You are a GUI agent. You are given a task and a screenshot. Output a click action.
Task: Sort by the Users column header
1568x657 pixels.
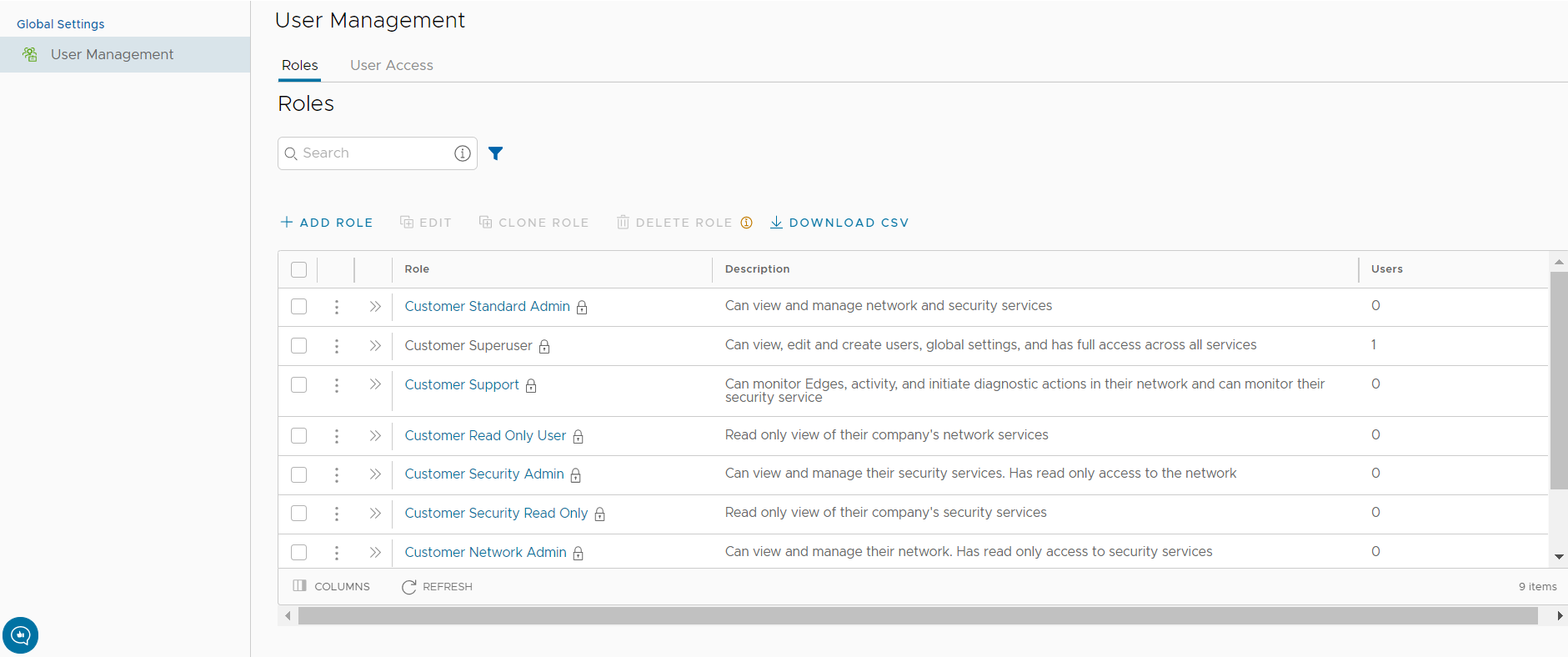[x=1386, y=269]
